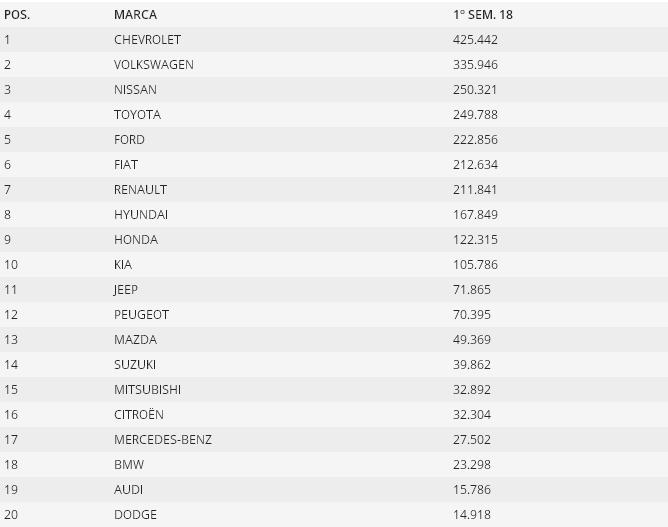Click the 1° SEM. 18 column header
Image resolution: width=668 pixels, height=527 pixels.
pos(483,15)
